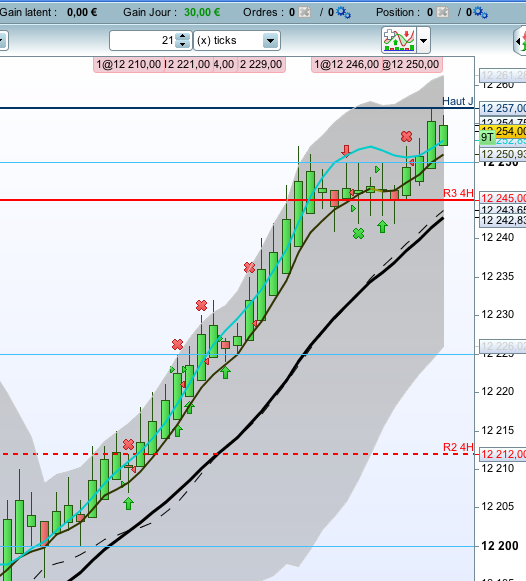526x581 pixels.
Task: Select the 2 229,00 order label
Action: 261,64
